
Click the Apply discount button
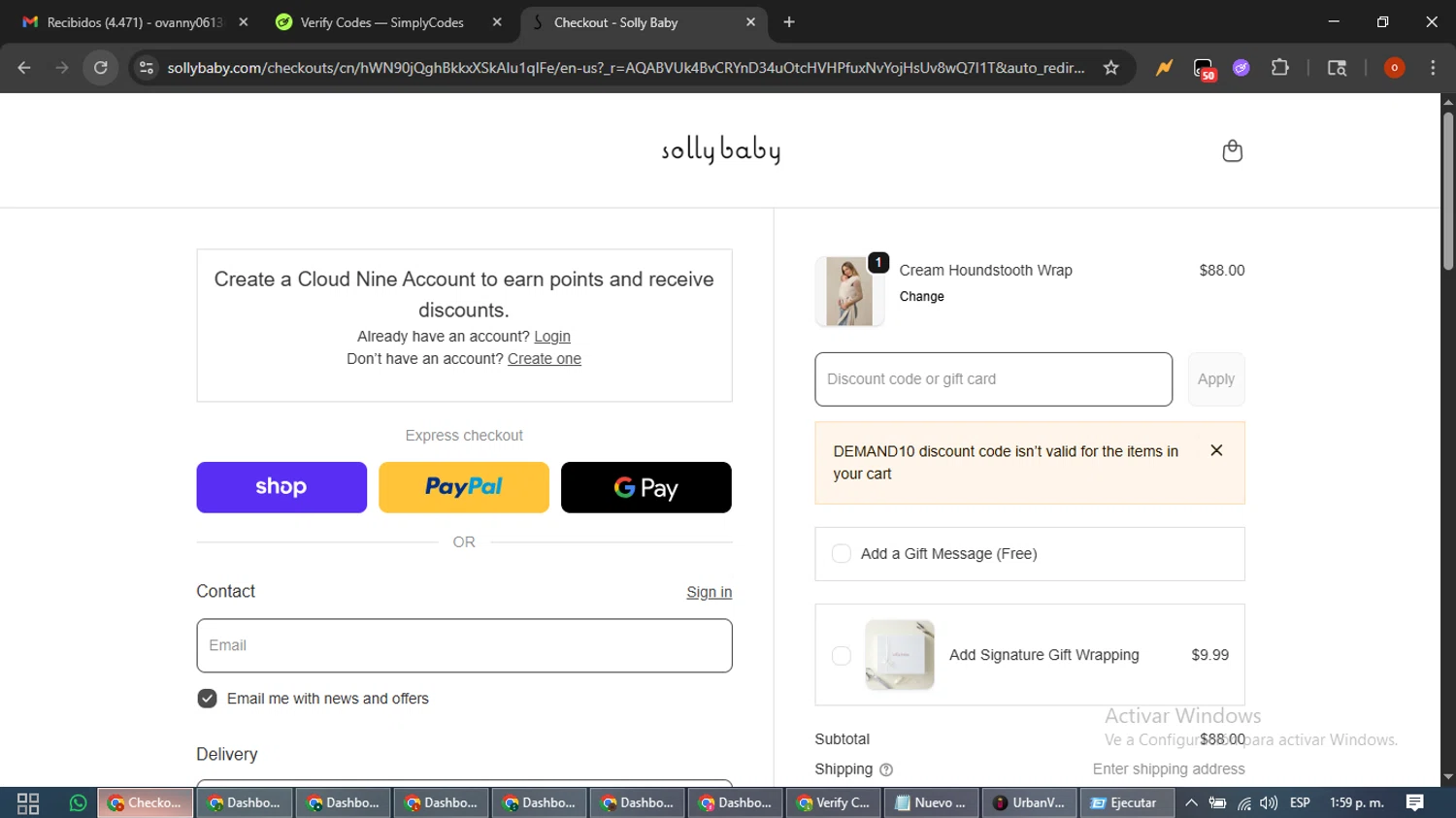click(1216, 379)
